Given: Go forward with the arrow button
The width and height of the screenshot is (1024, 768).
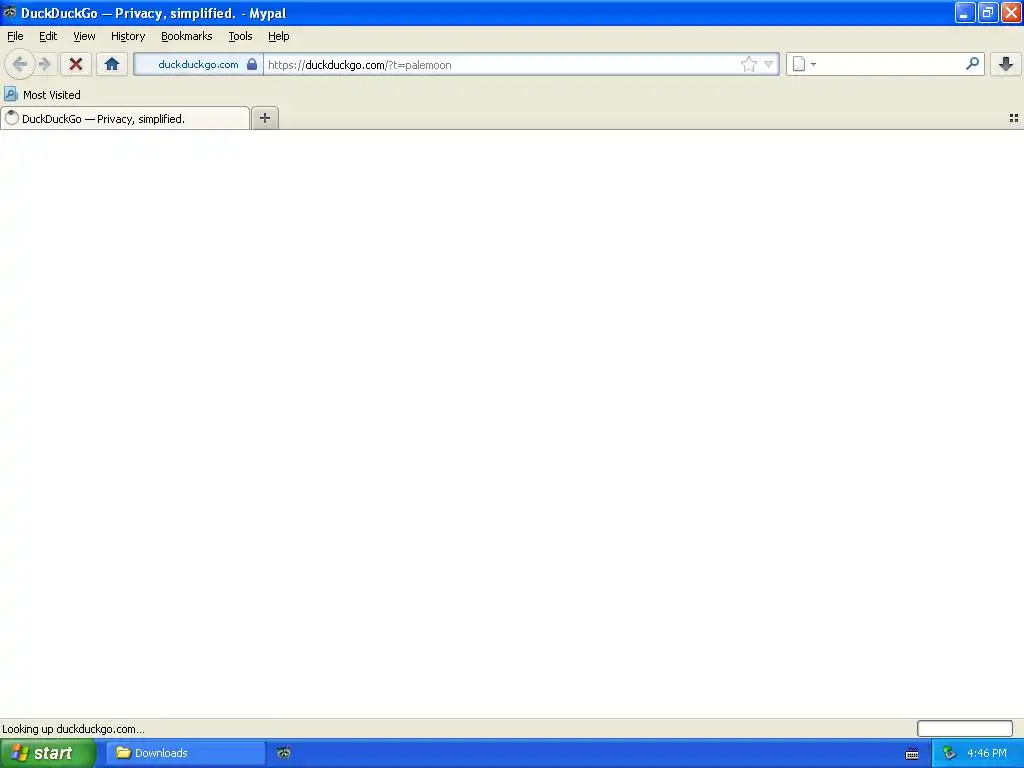Looking at the screenshot, I should point(44,64).
